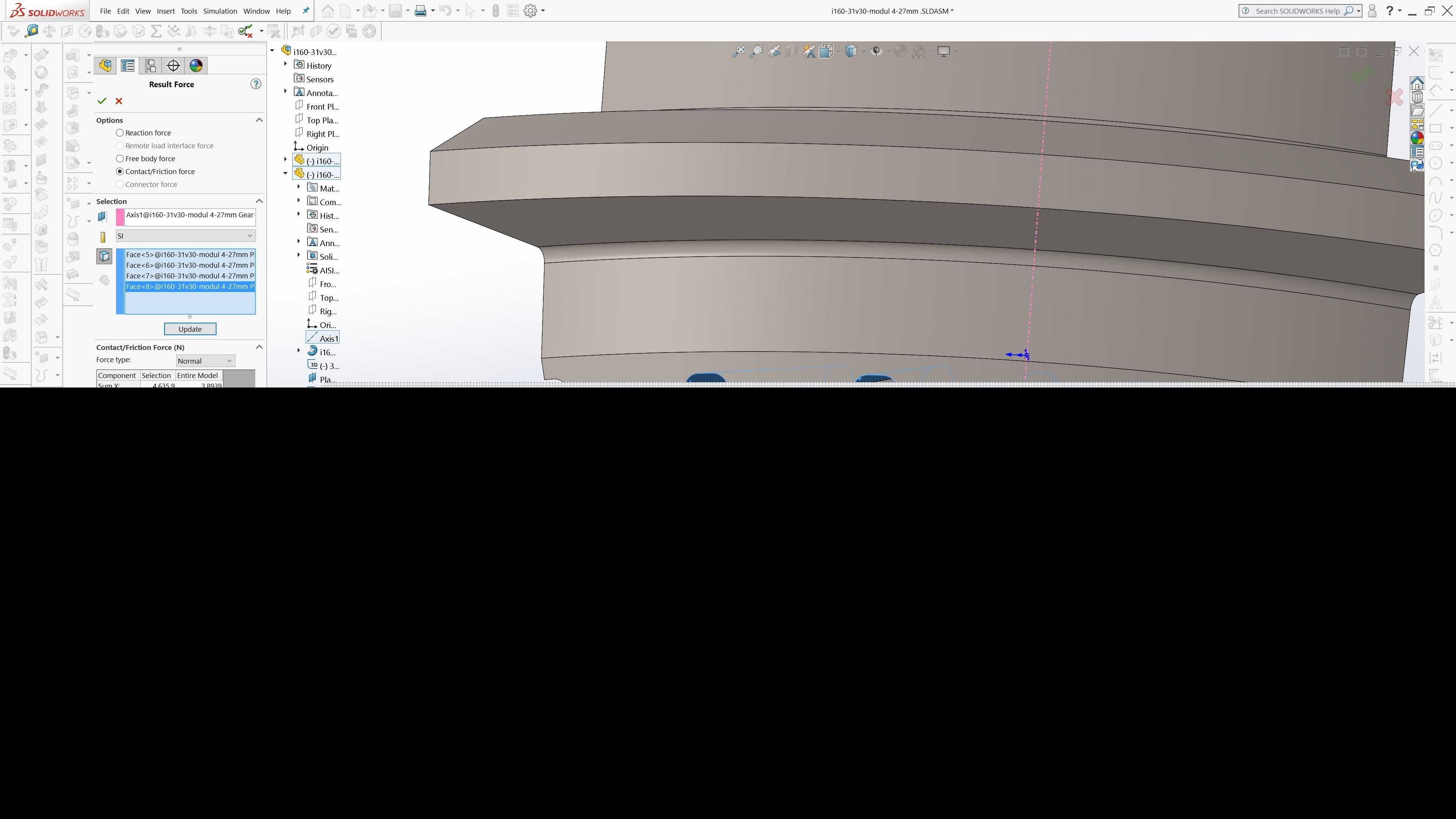Image resolution: width=1456 pixels, height=819 pixels.
Task: Select Face<8> in the selection list
Action: (x=190, y=287)
